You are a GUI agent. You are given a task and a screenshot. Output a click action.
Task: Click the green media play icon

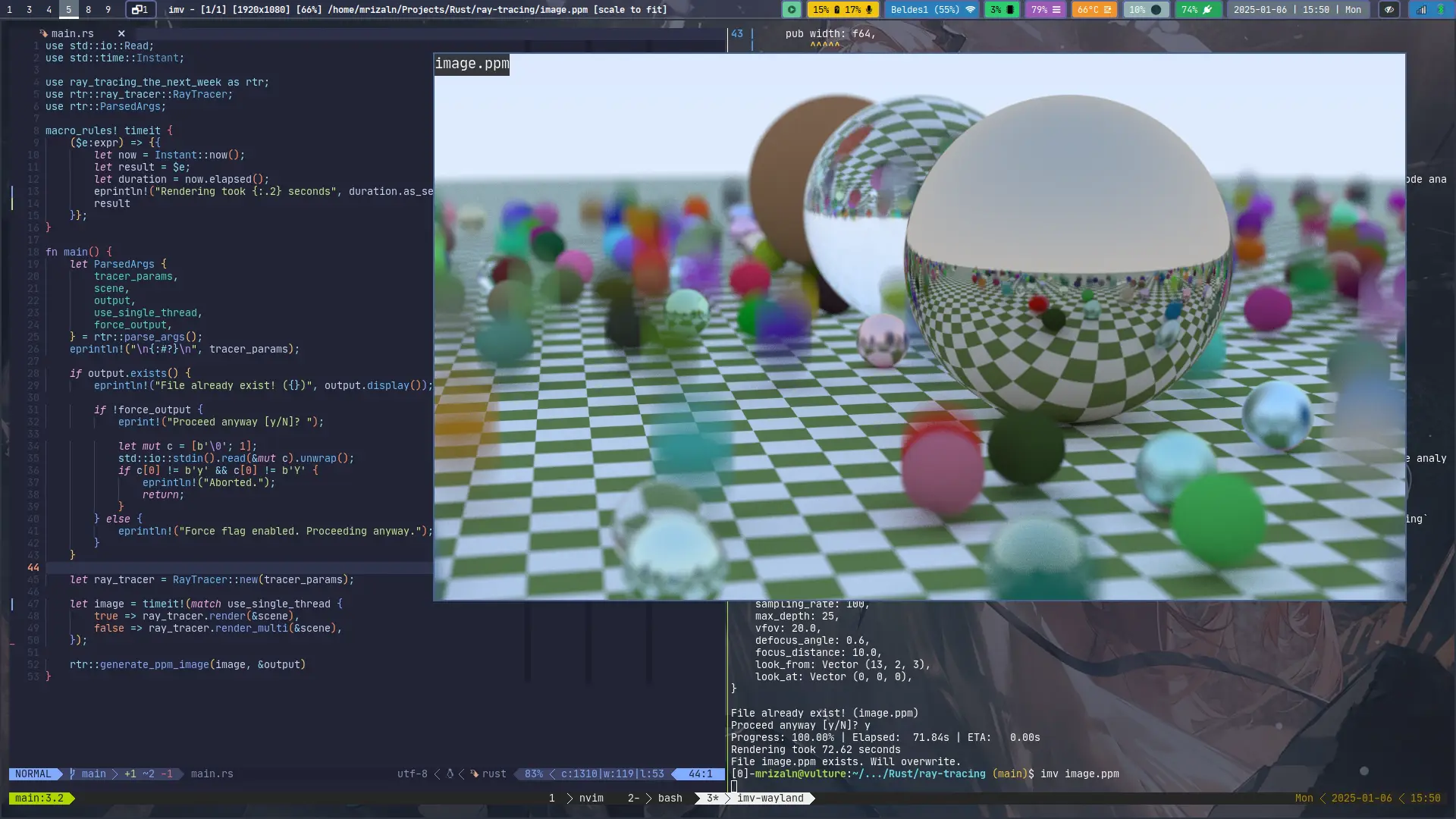(x=791, y=10)
